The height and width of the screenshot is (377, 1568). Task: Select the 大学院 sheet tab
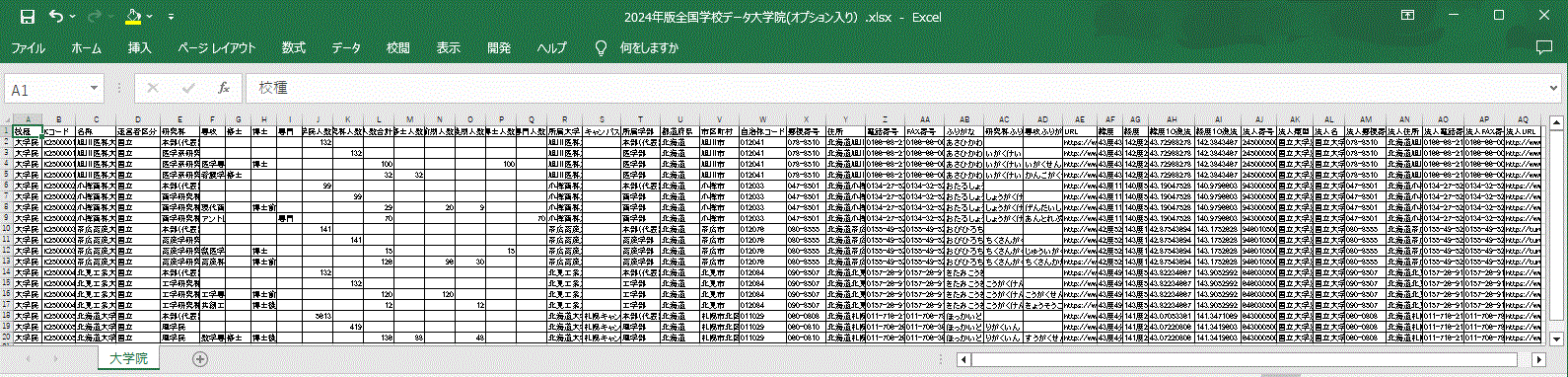pyautogui.click(x=128, y=358)
